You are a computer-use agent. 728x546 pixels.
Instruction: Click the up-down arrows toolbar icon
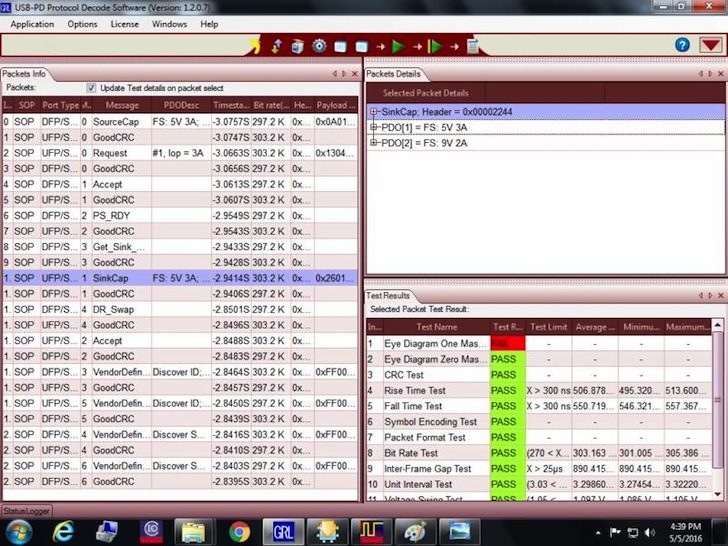(x=277, y=46)
